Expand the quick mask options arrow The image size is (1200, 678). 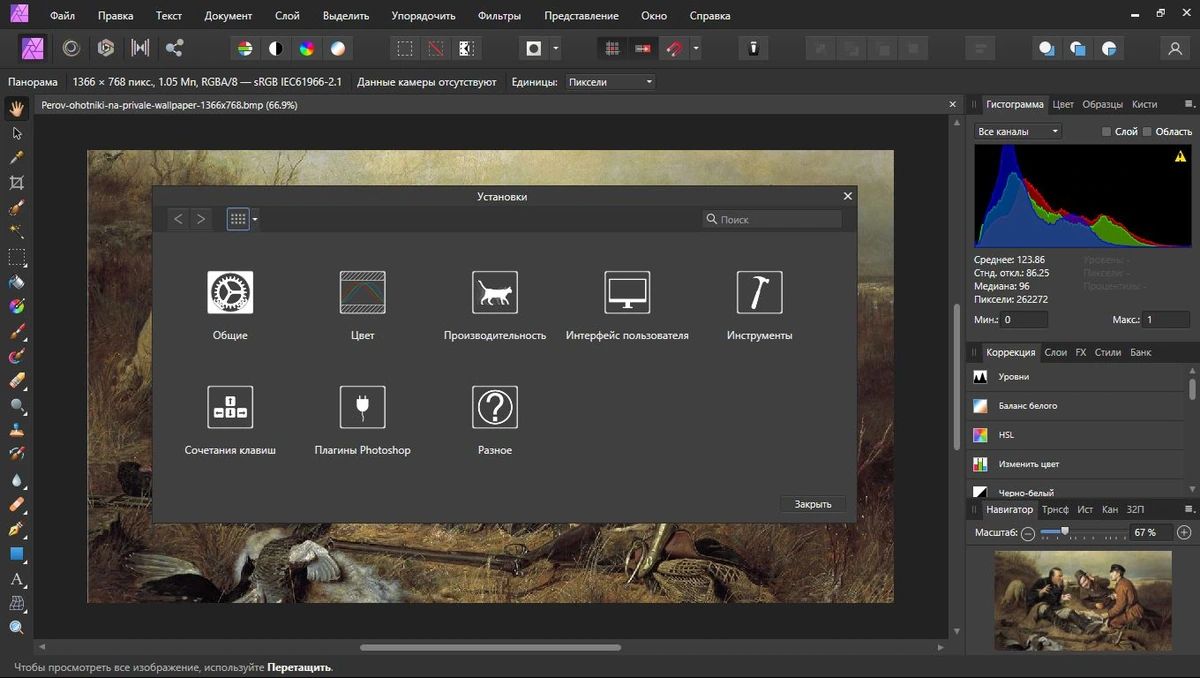[556, 48]
